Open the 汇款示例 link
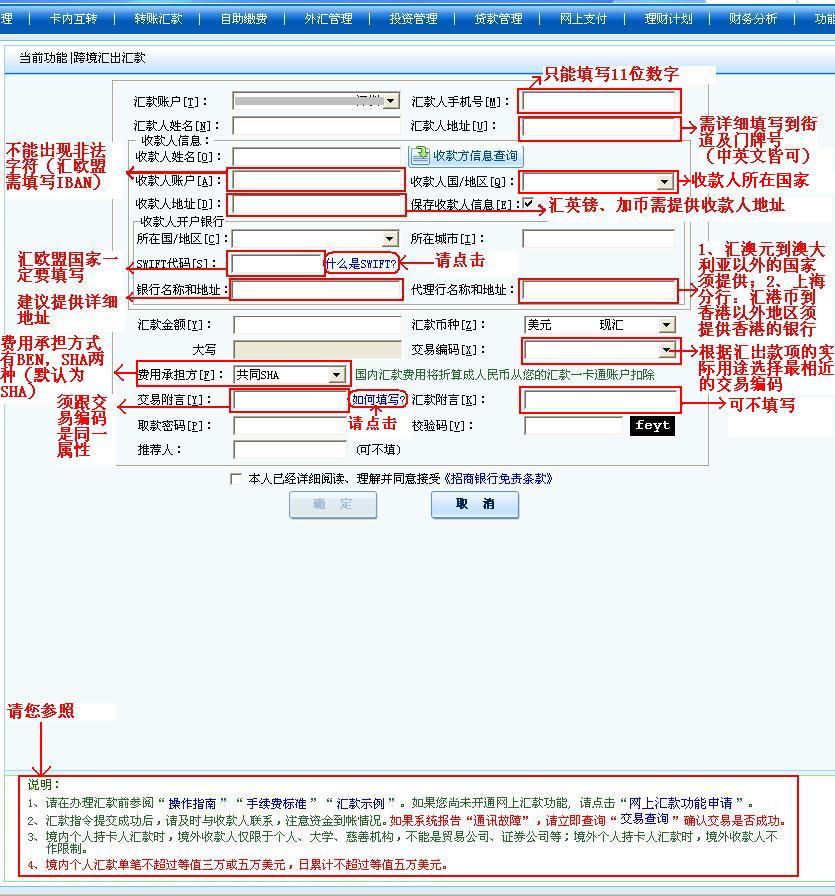835x896 pixels. tap(360, 803)
